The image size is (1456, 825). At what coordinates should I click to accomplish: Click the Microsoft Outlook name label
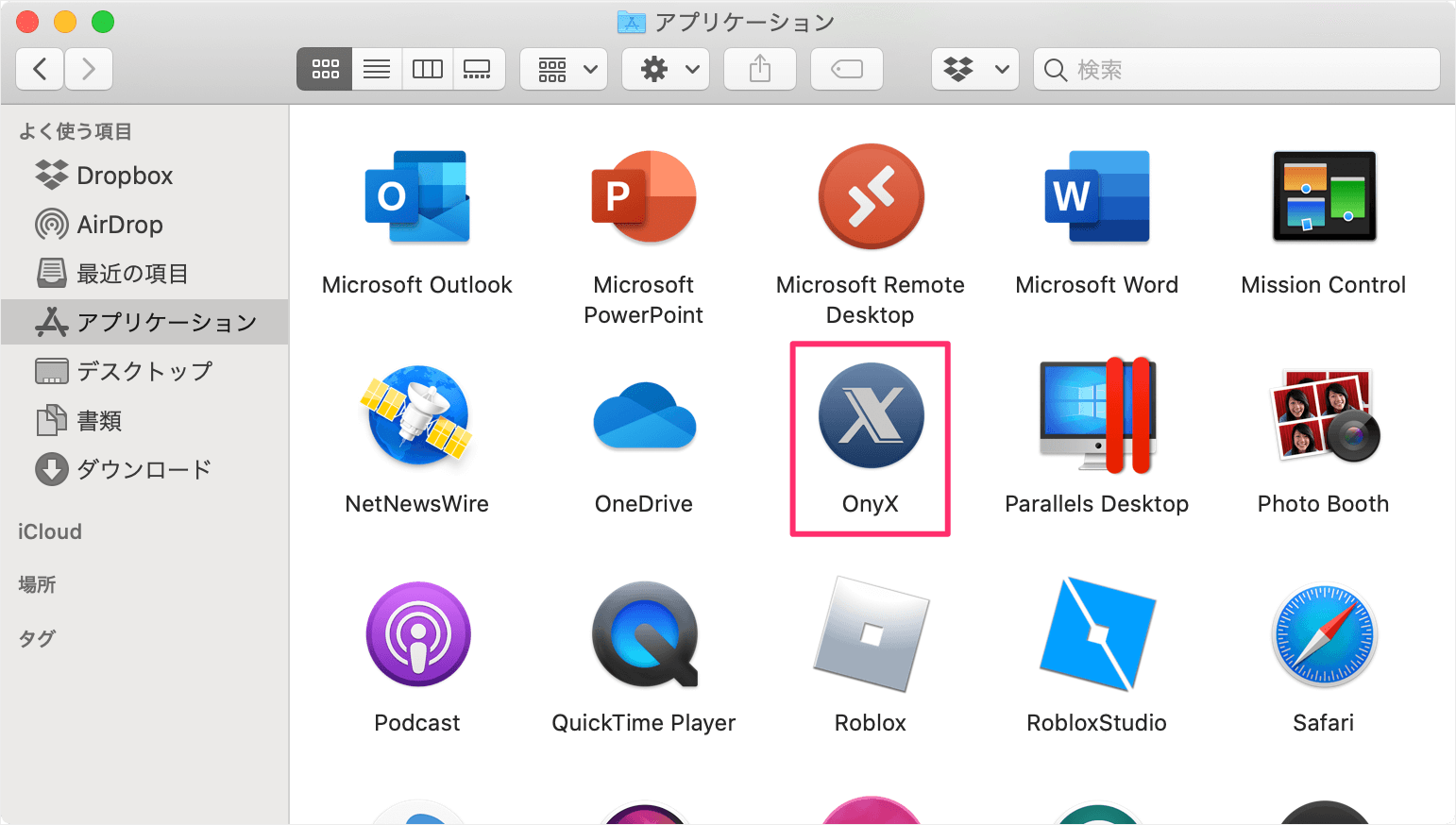coord(417,285)
